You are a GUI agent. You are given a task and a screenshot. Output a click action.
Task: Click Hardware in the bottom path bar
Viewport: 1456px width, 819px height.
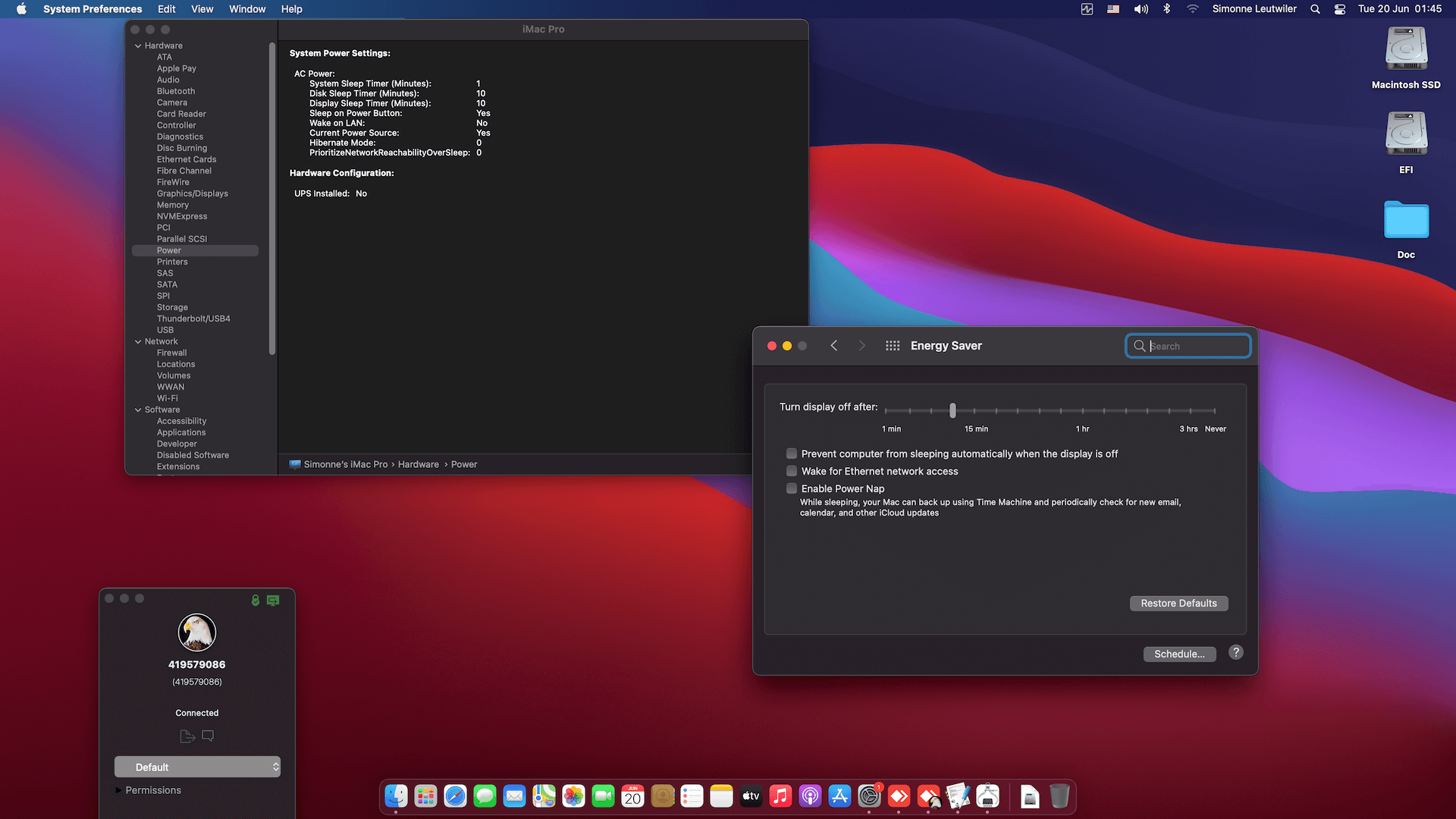click(419, 464)
